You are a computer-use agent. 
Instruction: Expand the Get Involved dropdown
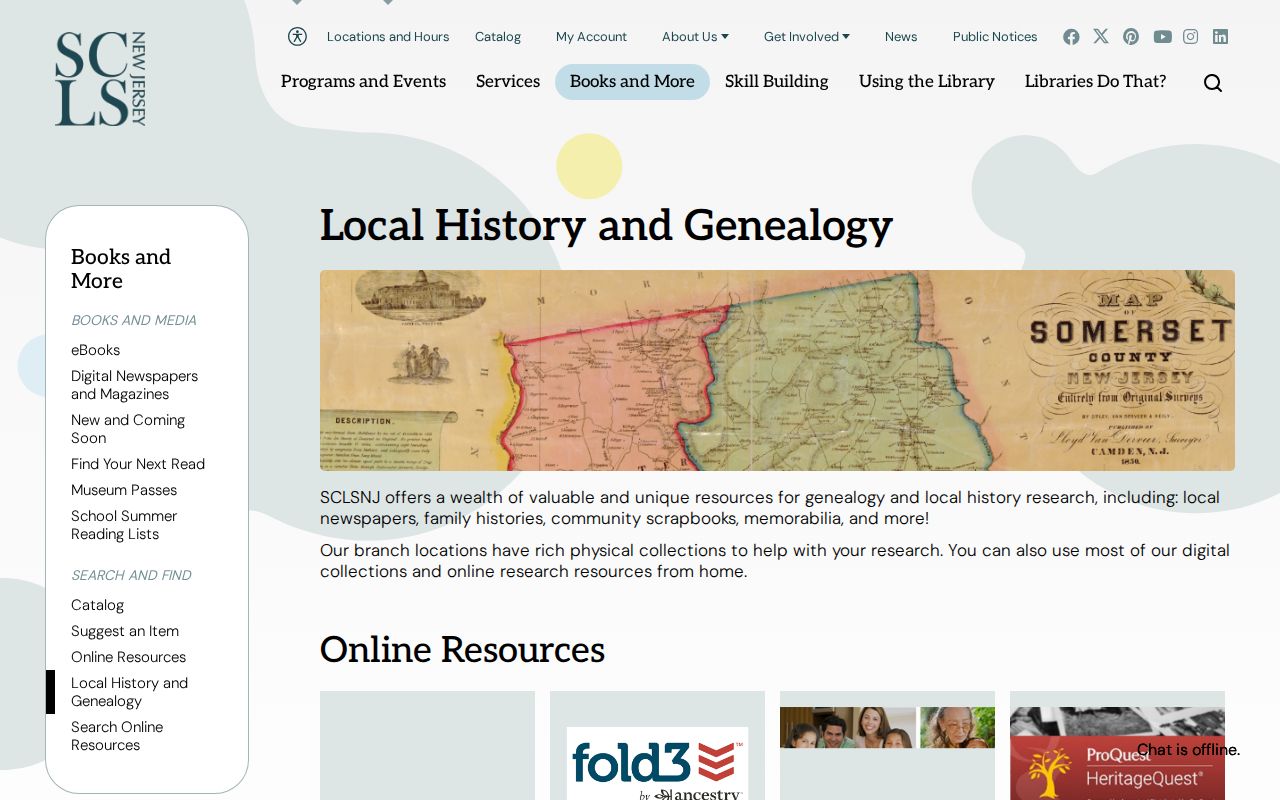[807, 37]
